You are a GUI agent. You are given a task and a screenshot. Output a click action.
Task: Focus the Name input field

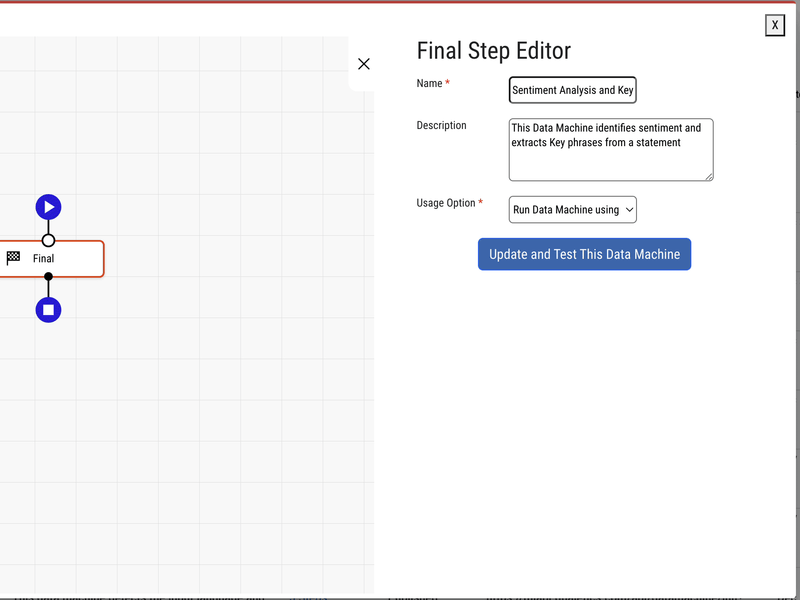(x=572, y=90)
